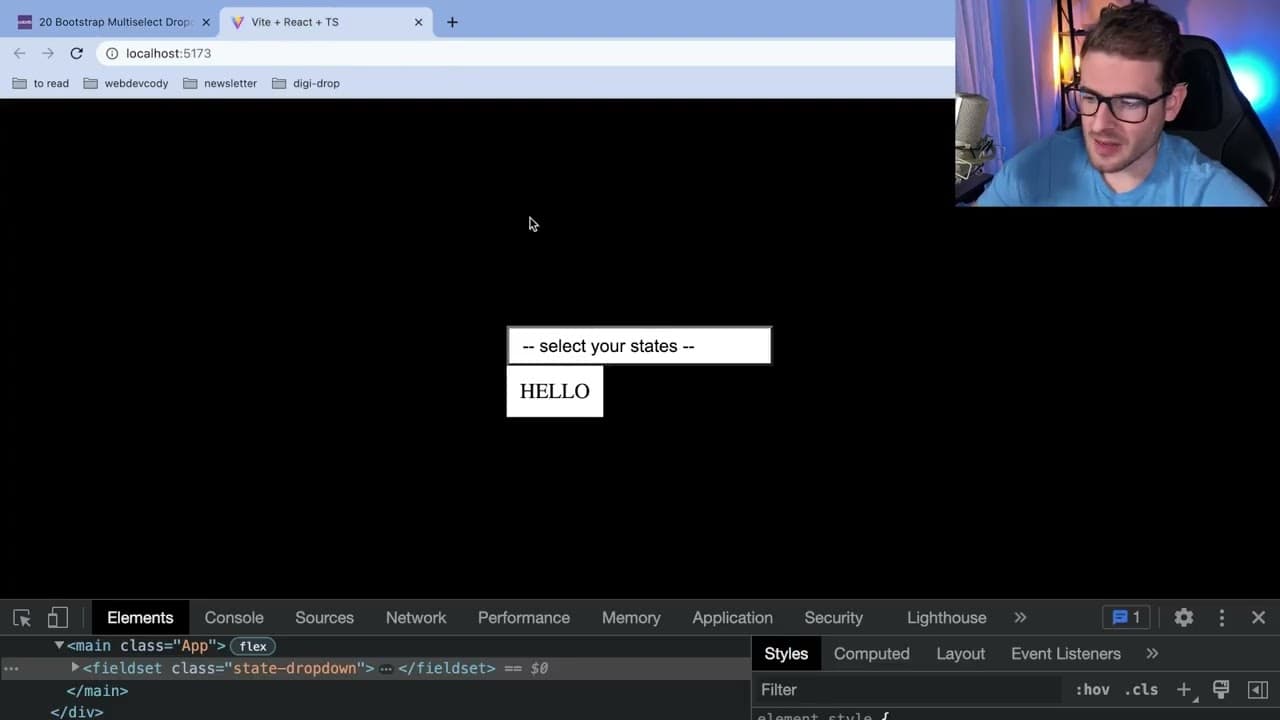1280x720 pixels.
Task: Select the Layout pane tab
Action: 960,654
